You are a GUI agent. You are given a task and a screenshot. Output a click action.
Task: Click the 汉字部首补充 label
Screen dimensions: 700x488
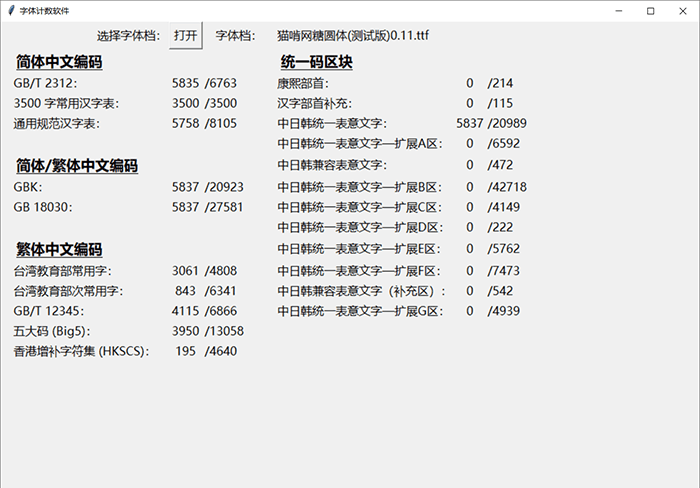coord(314,103)
